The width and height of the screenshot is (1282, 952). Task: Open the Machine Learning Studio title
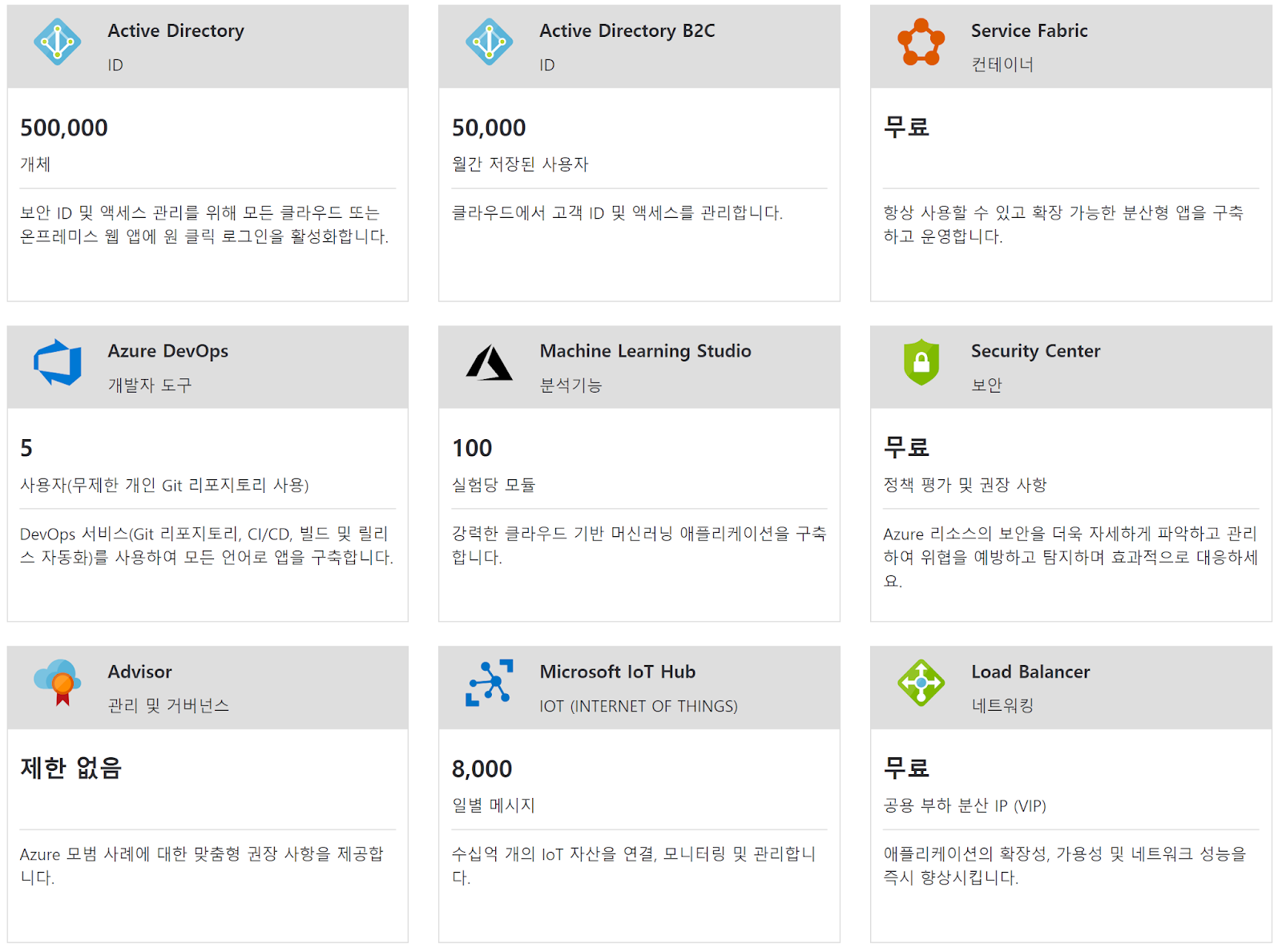tap(646, 351)
